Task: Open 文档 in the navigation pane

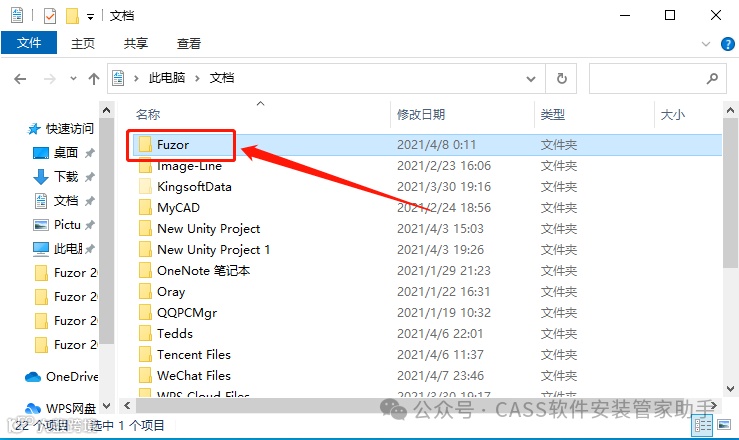Action: [x=66, y=201]
